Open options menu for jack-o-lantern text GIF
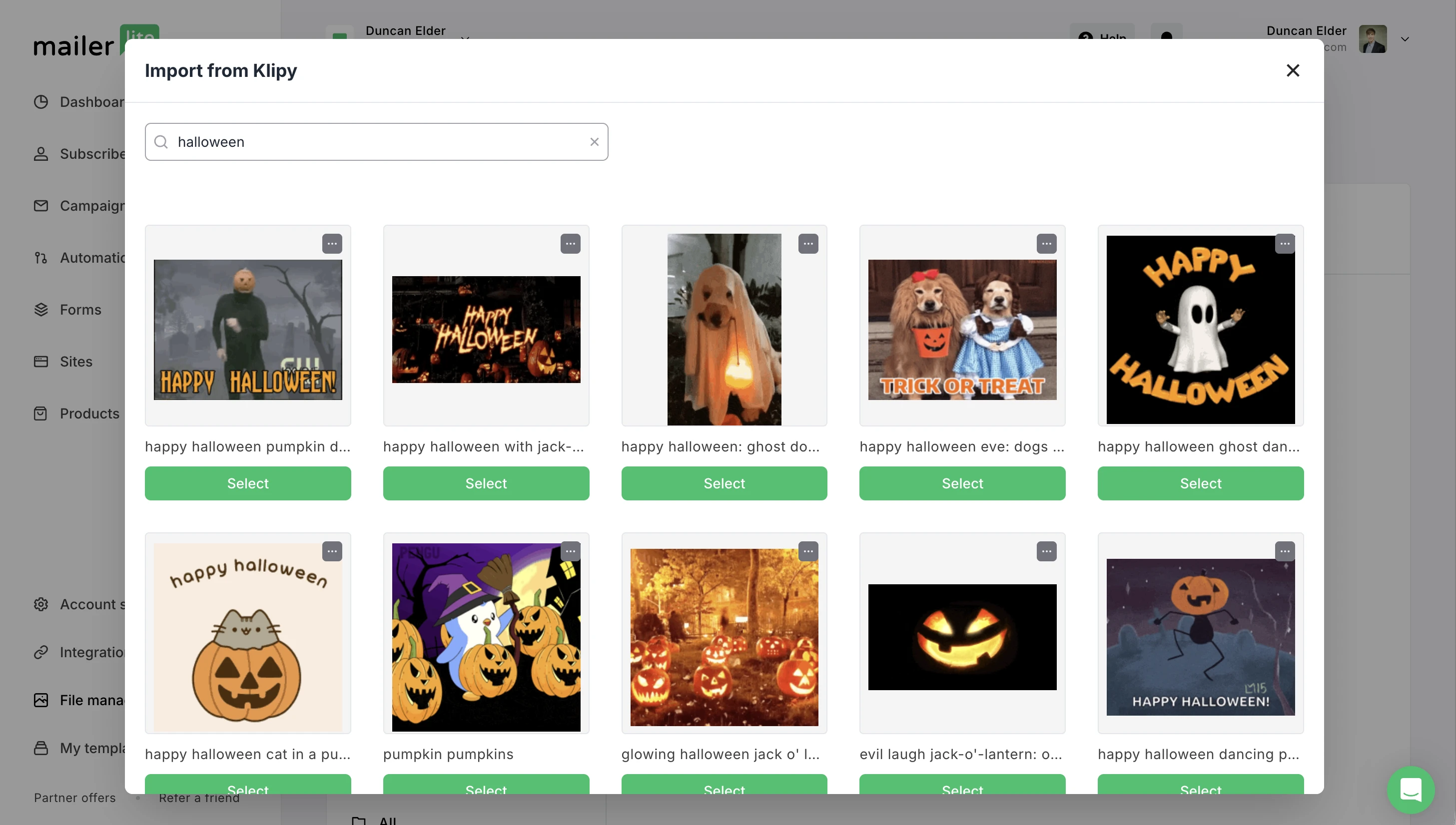Viewport: 1456px width, 825px height. [570, 244]
